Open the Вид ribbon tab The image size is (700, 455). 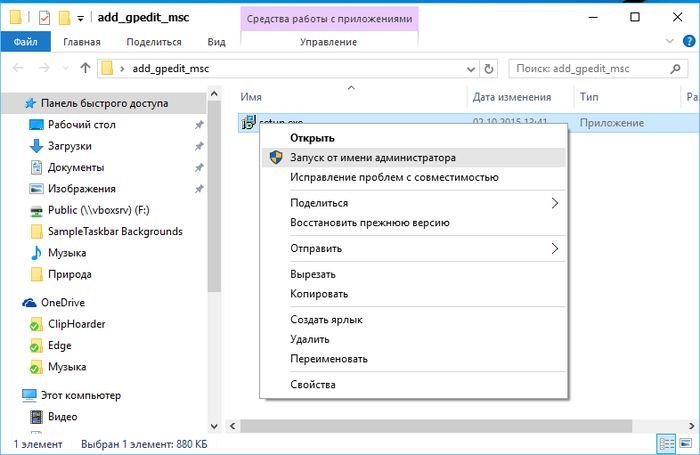[216, 42]
